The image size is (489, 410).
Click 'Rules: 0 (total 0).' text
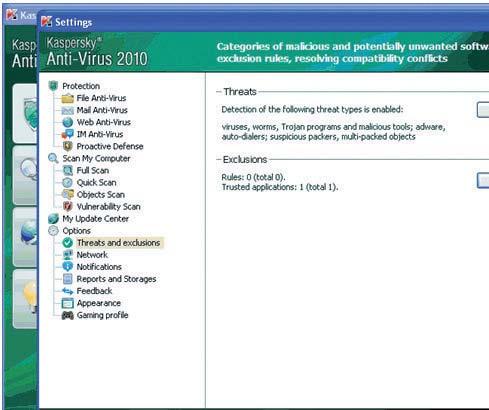pos(253,177)
